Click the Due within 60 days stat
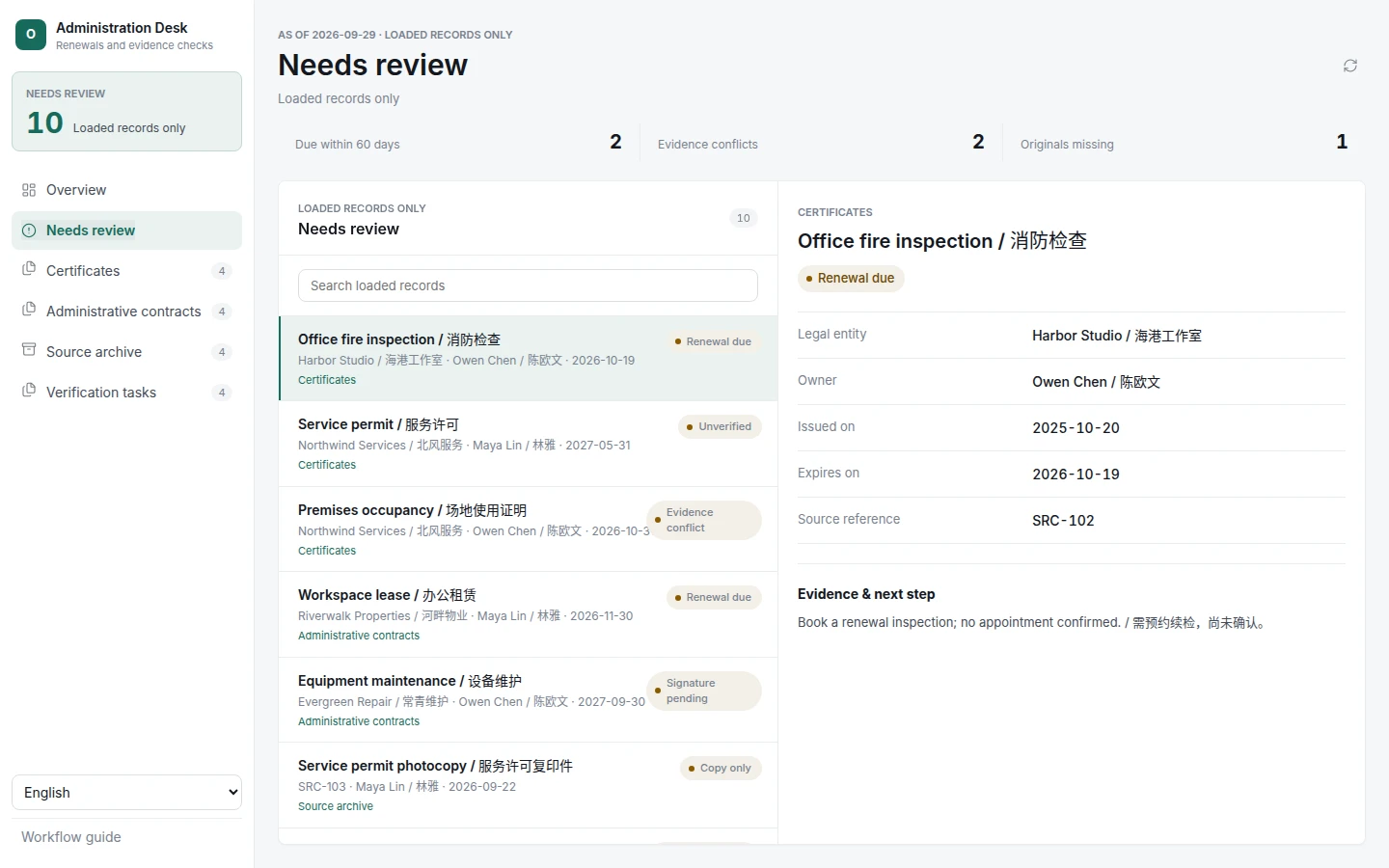 [x=458, y=144]
